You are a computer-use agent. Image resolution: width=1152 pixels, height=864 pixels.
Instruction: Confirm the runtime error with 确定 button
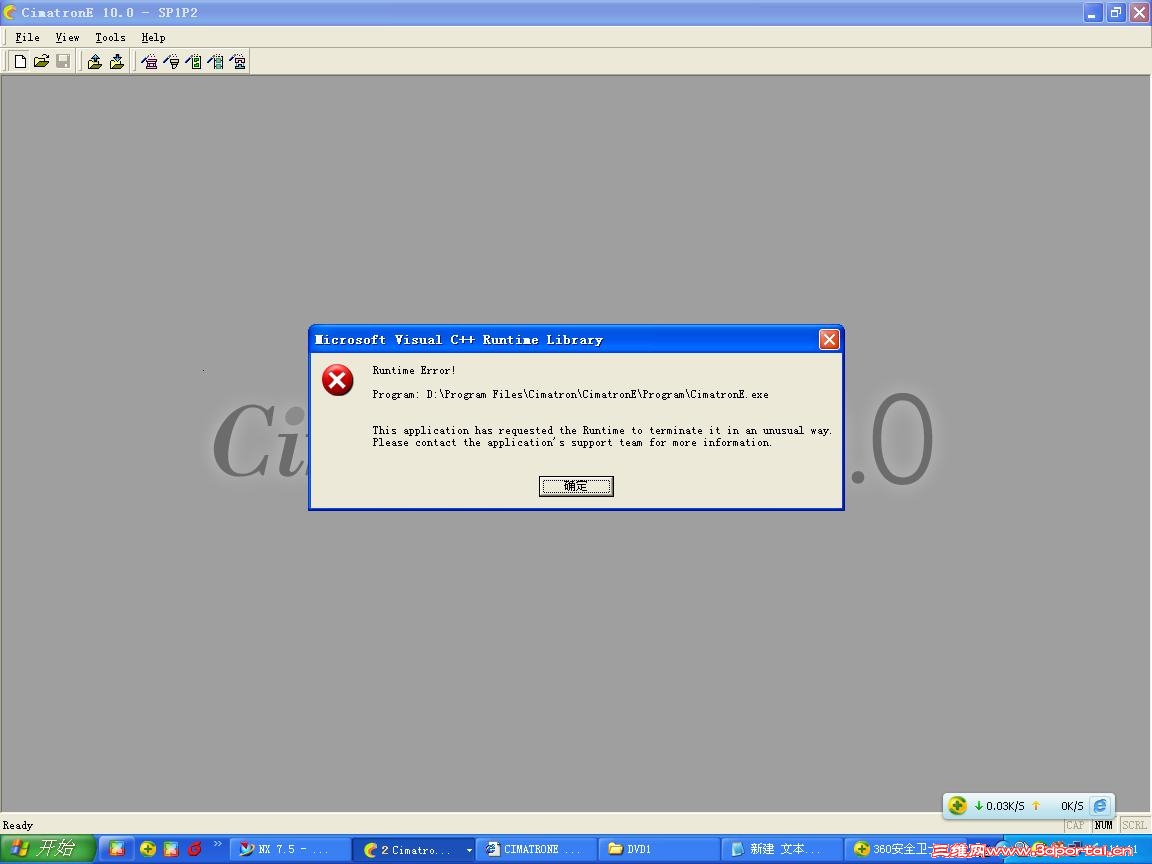(x=576, y=486)
